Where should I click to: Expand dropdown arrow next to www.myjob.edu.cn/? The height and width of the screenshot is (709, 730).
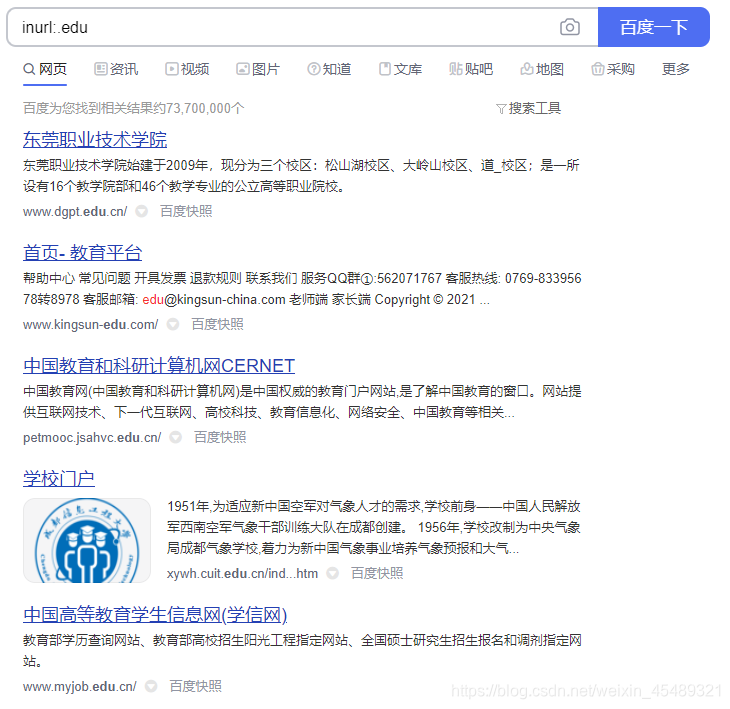pyautogui.click(x=151, y=687)
